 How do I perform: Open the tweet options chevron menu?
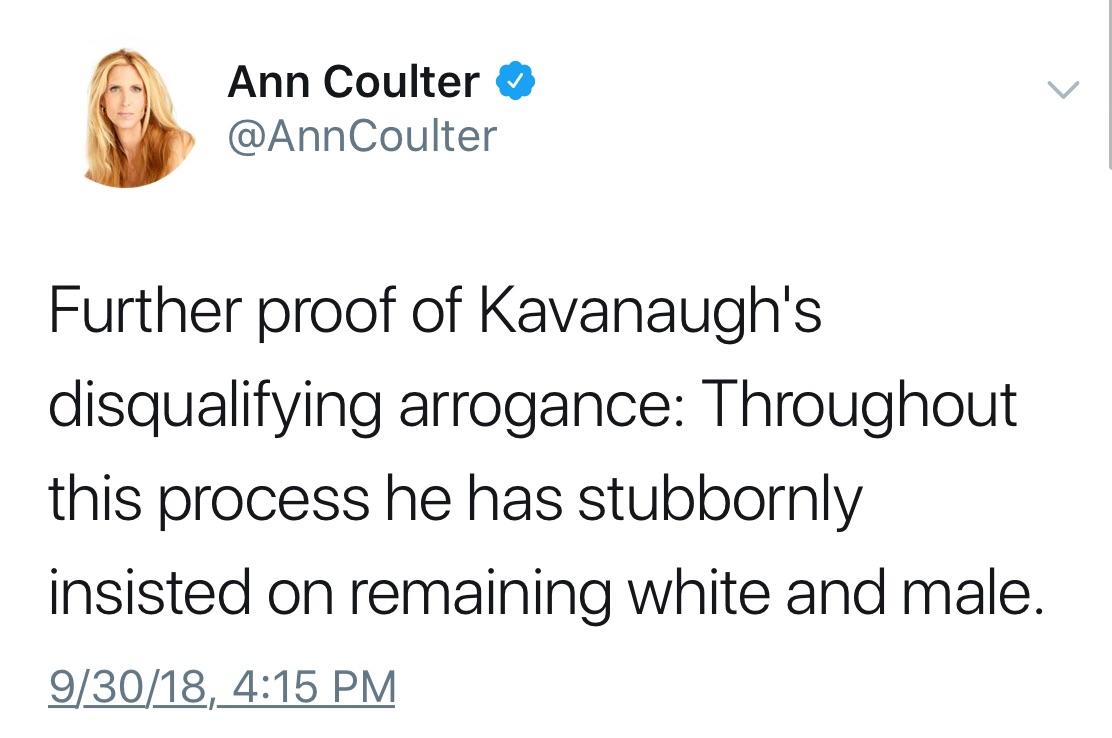pos(1063,90)
